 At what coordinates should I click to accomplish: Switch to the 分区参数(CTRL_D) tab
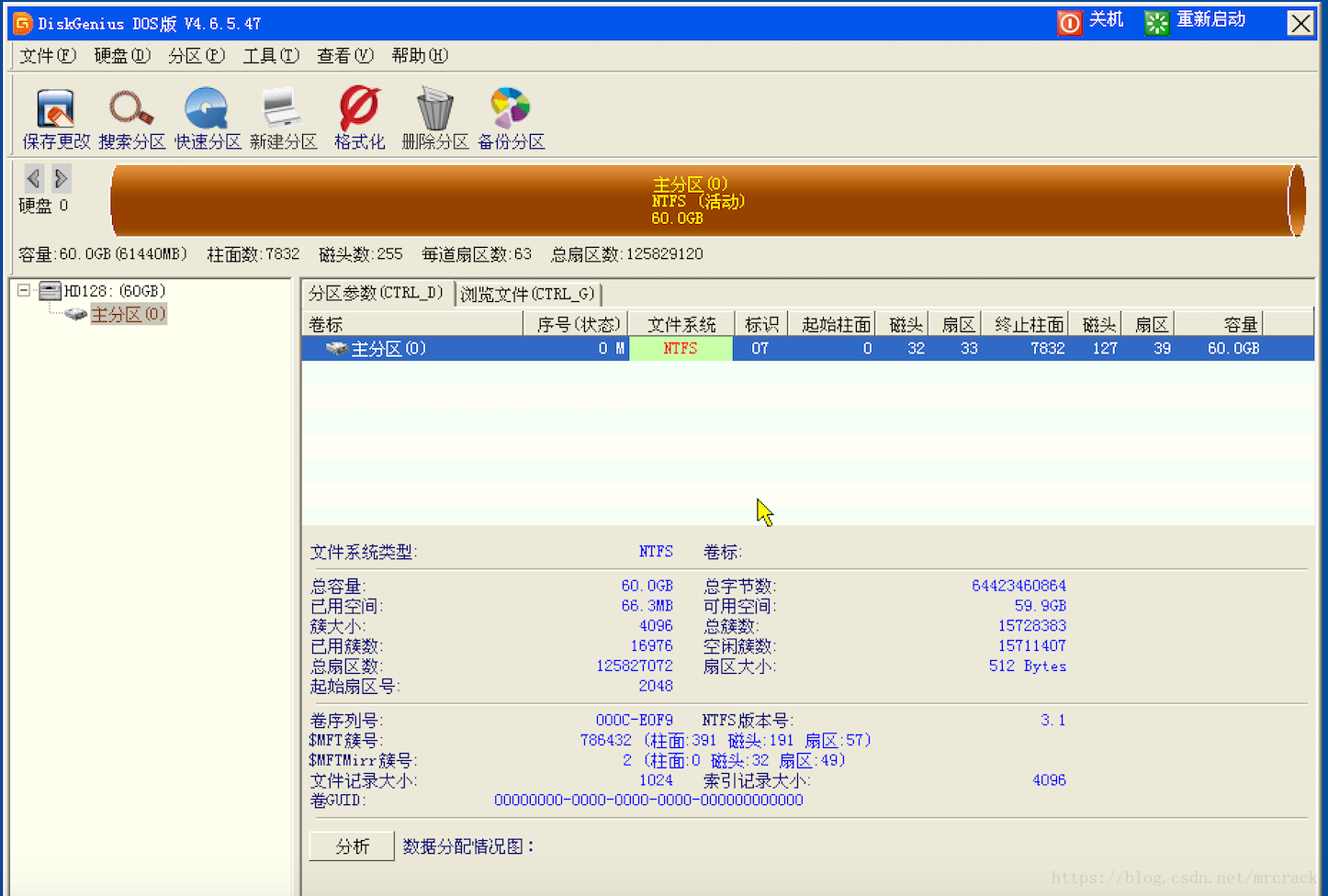coord(377,293)
